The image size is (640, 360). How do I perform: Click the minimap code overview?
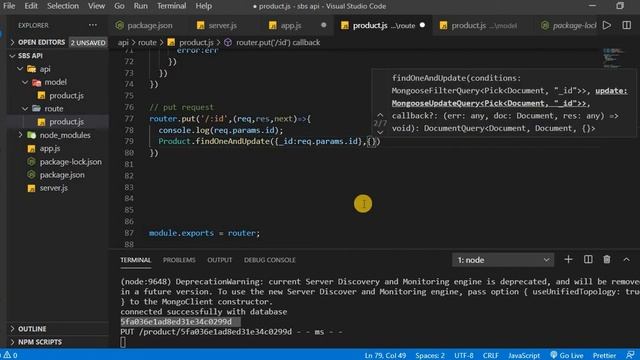pos(613,57)
